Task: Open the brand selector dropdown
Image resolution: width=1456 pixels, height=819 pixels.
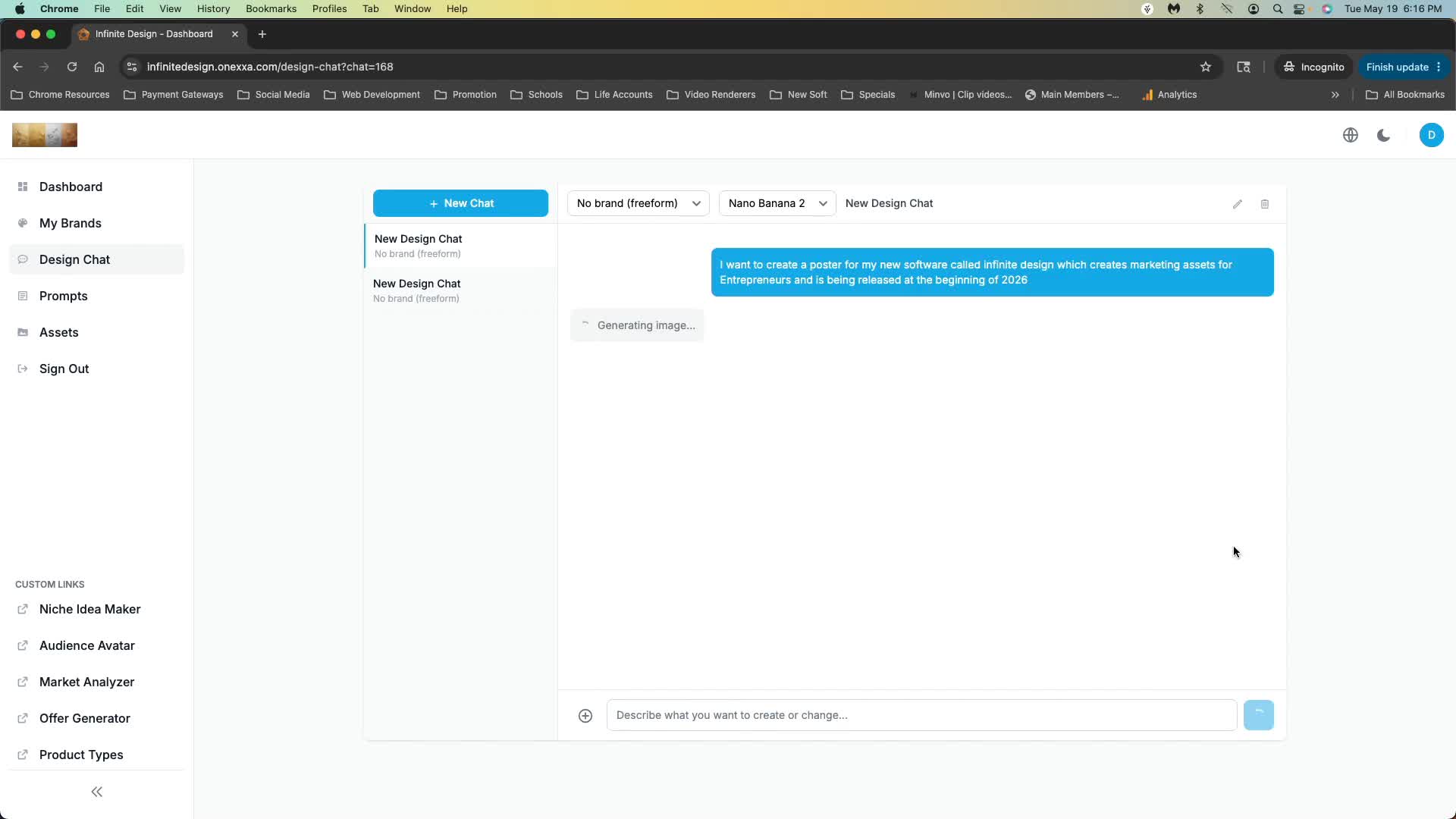Action: point(639,203)
